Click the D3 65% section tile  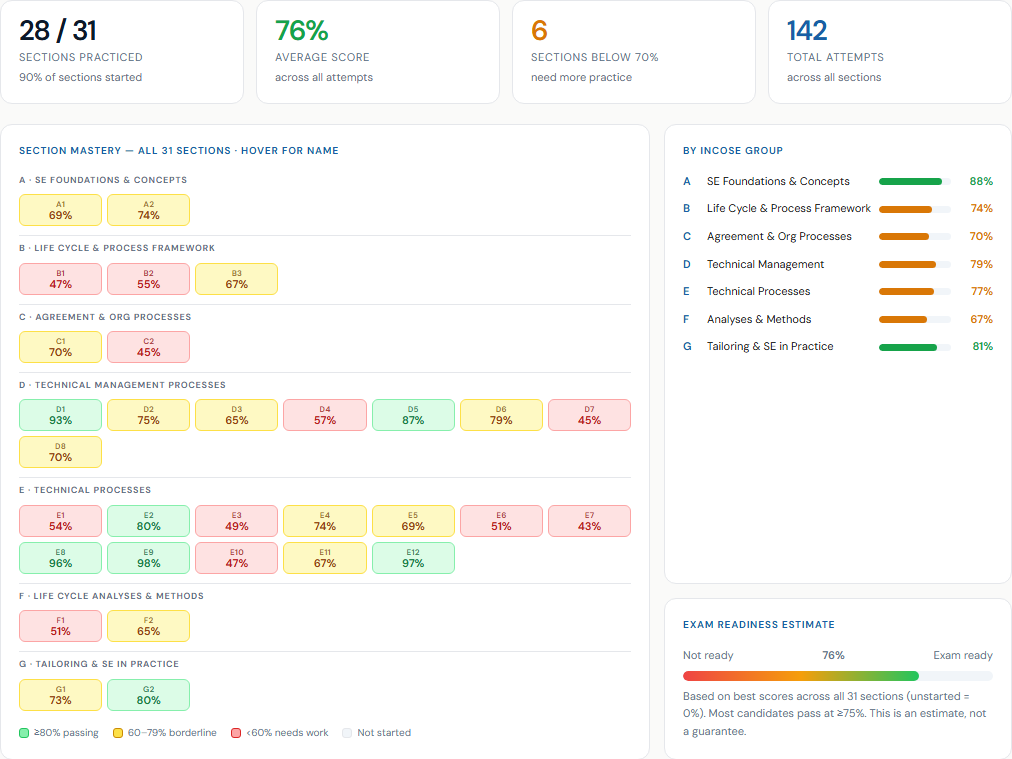[237, 415]
